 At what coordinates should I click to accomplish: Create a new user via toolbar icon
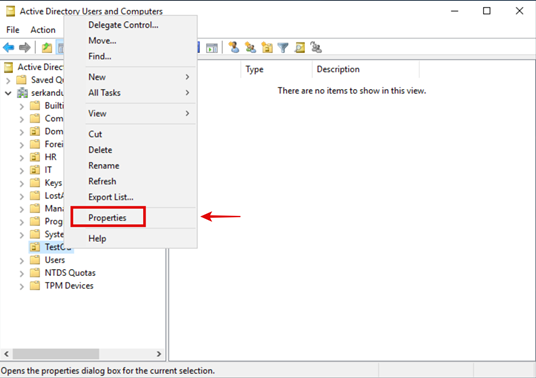pyautogui.click(x=234, y=48)
